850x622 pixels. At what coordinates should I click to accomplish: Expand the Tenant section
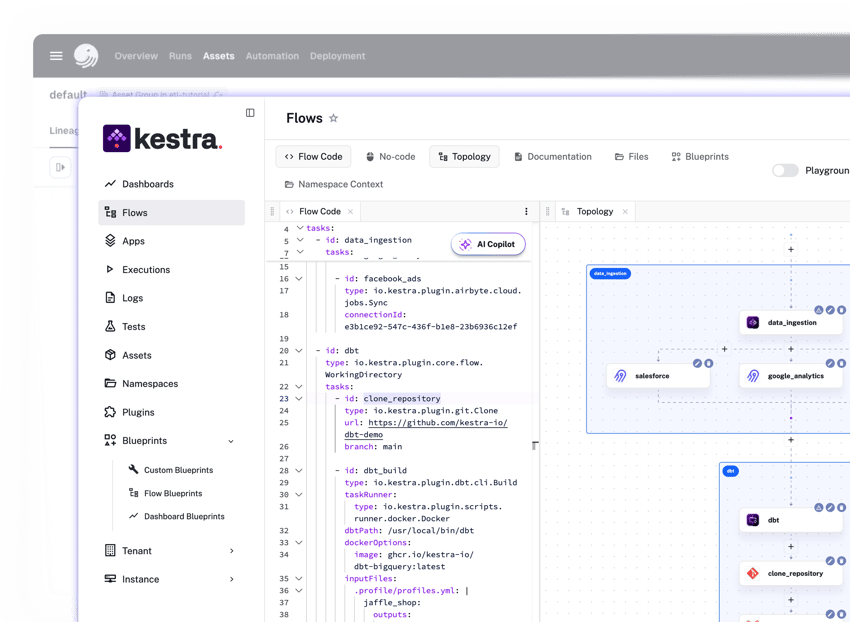tap(135, 550)
